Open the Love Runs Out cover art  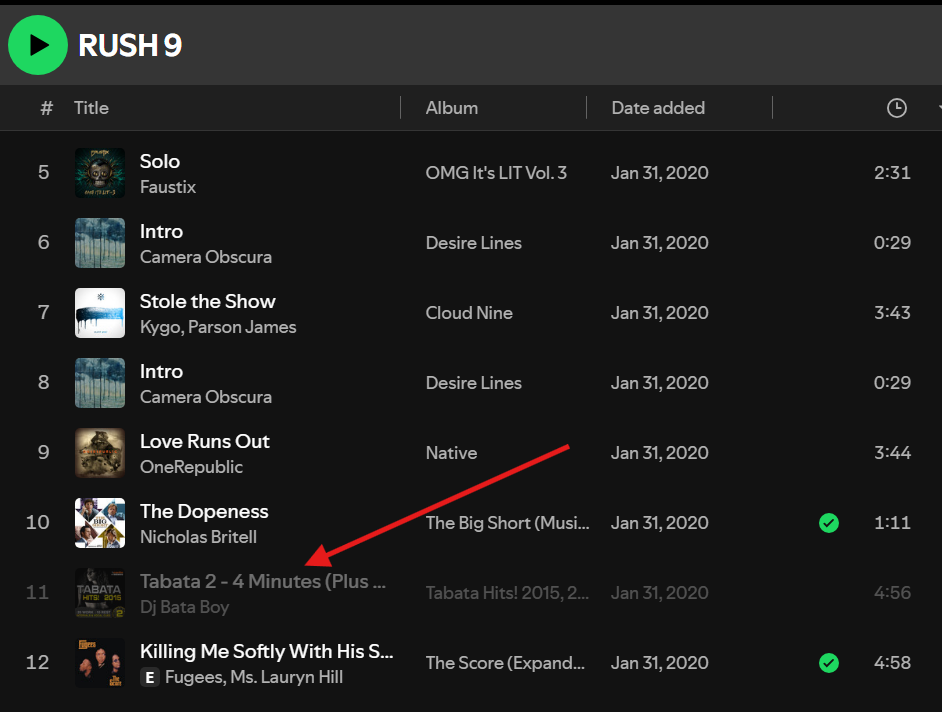(100, 453)
